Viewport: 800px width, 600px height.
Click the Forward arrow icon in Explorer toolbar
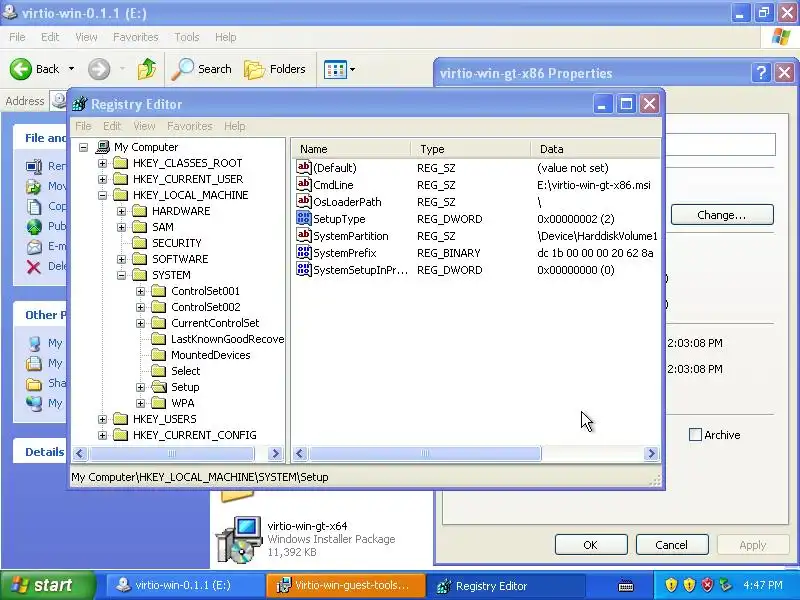click(99, 69)
